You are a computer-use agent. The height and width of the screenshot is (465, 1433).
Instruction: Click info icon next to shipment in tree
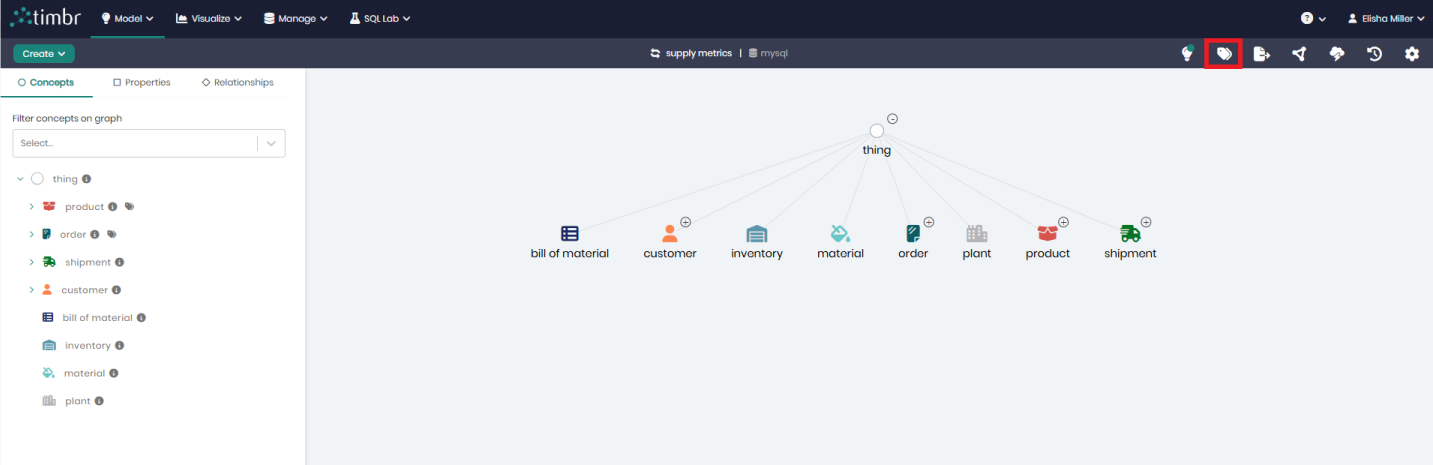point(119,262)
